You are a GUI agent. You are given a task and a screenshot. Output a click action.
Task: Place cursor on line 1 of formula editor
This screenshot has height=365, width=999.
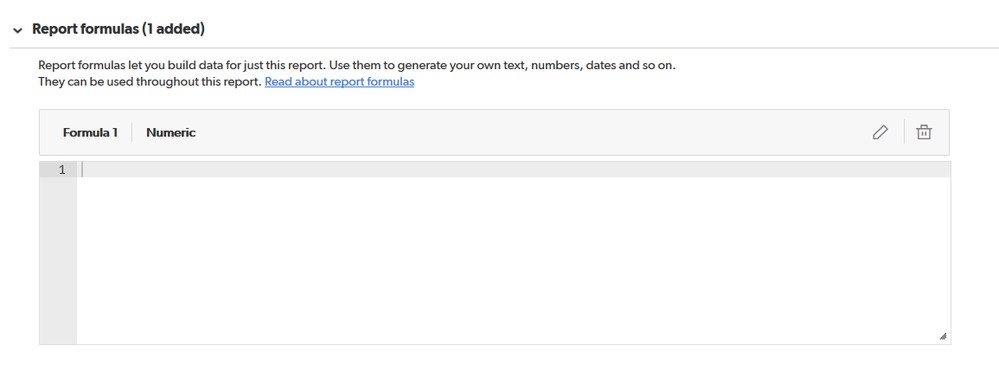(514, 169)
